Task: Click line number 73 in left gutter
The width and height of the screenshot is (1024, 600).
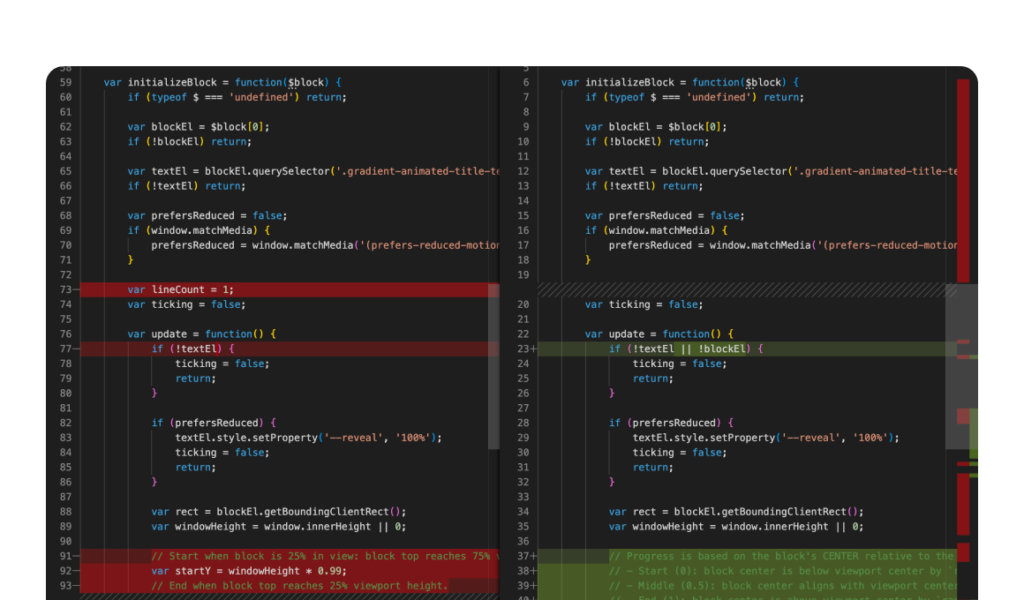Action: (x=64, y=290)
